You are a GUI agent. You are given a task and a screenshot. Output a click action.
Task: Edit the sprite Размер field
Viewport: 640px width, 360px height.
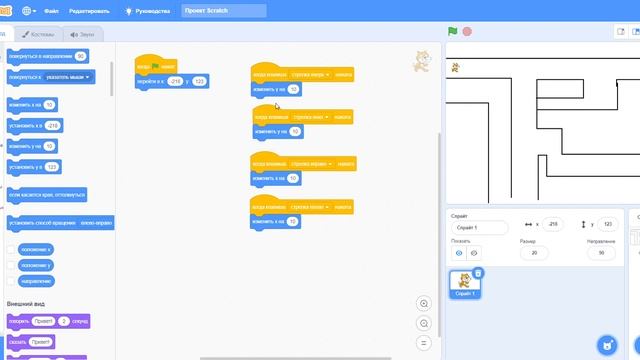[534, 253]
